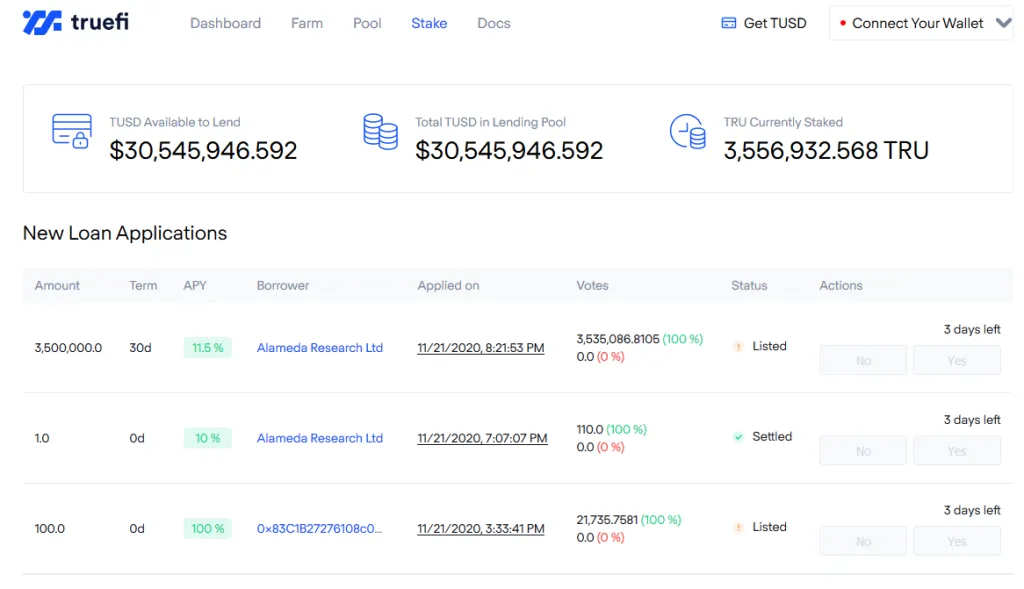The image size is (1024, 589).
Task: Vote Yes on the 100.0 loan
Action: (x=957, y=541)
